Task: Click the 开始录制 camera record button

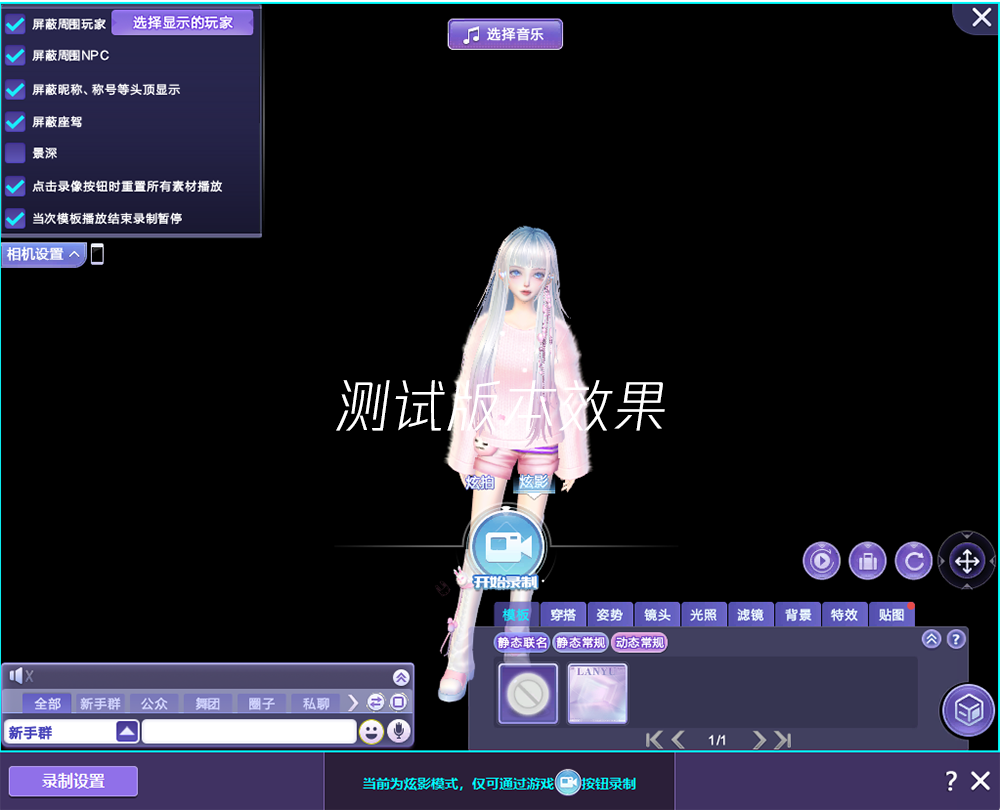Action: click(505, 547)
